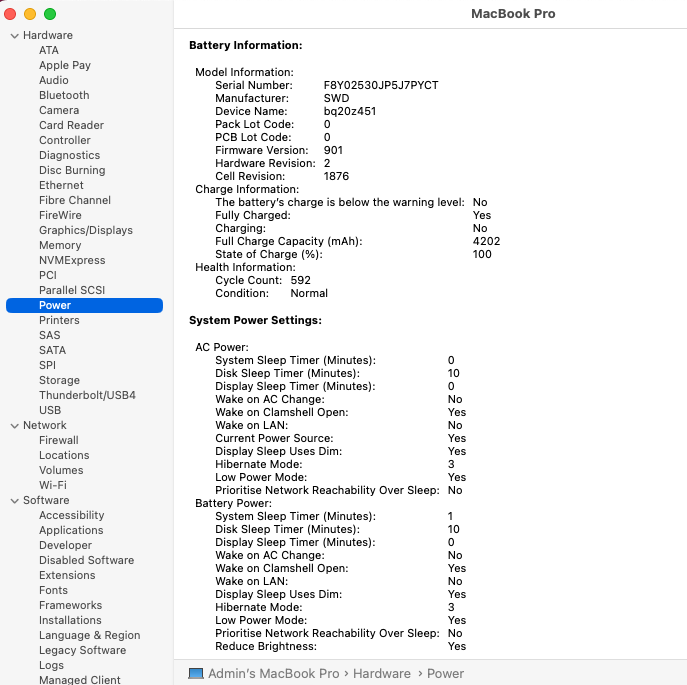This screenshot has width=687, height=685.
Task: Select the highlighted Power entry
Action: pos(84,305)
